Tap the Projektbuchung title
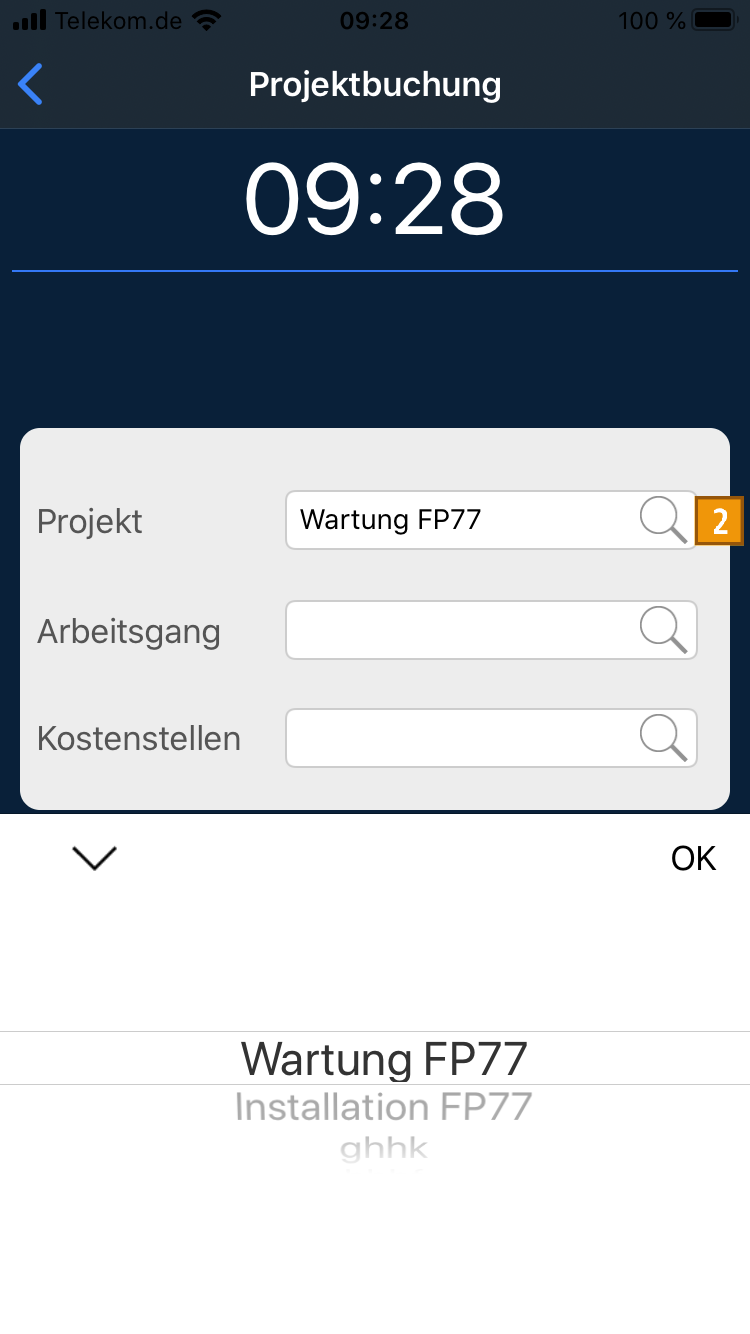Image resolution: width=750 pixels, height=1334 pixels. (375, 84)
